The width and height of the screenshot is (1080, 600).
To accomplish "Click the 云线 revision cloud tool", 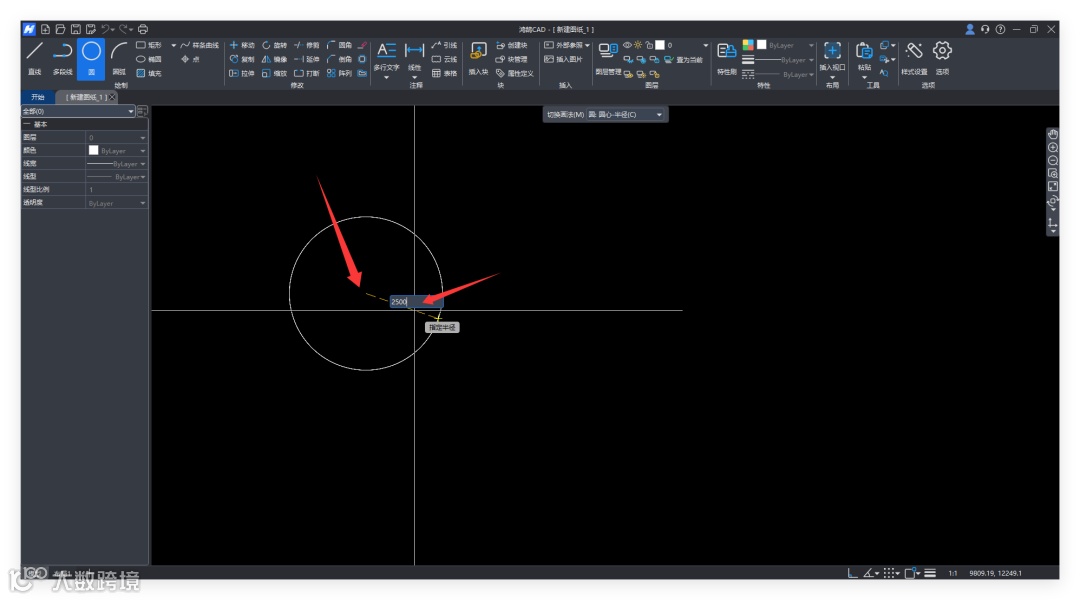I will pyautogui.click(x=444, y=59).
